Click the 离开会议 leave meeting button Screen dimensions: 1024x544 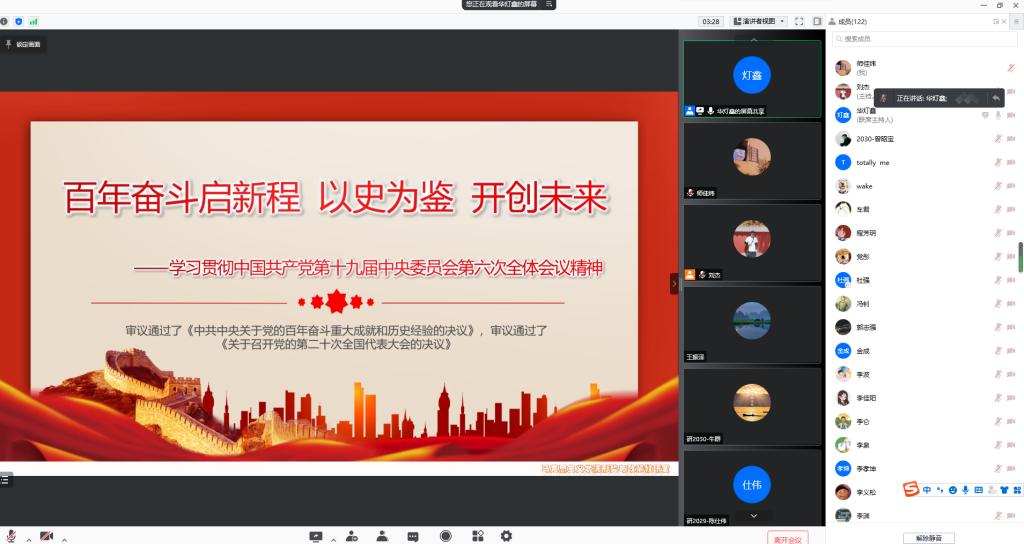[x=787, y=539]
